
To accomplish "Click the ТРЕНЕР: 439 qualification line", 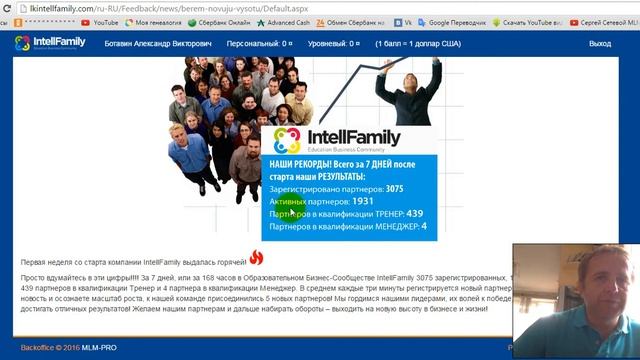I will (x=346, y=214).
